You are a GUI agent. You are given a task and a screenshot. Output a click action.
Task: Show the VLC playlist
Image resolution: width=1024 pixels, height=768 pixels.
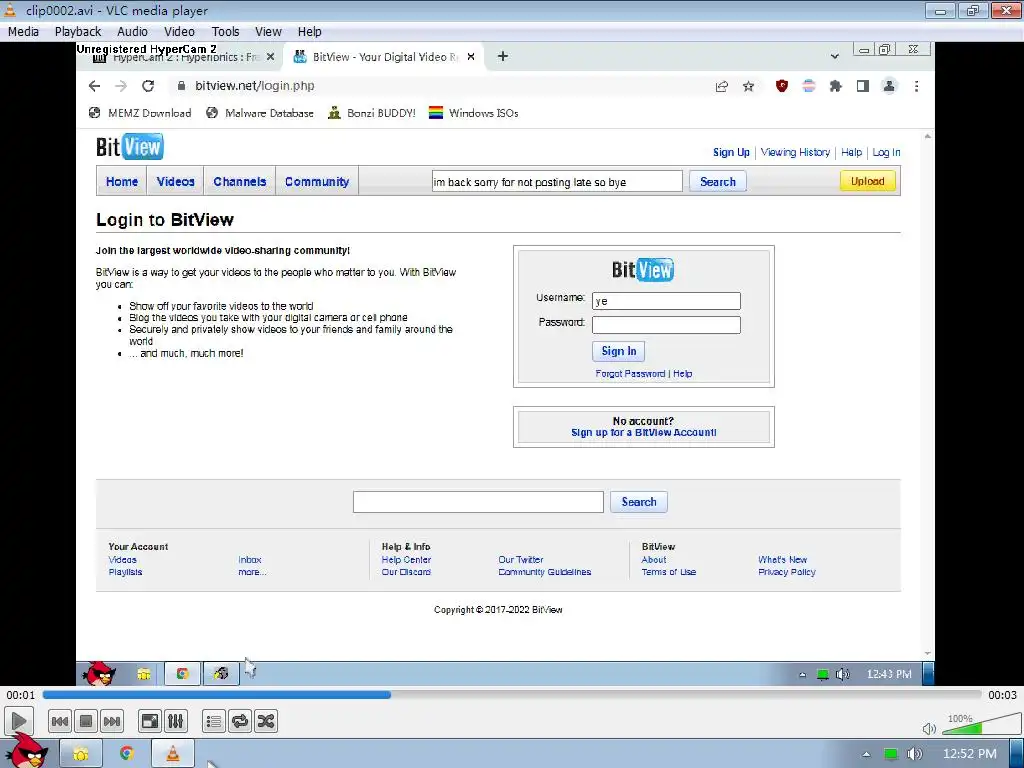click(x=214, y=722)
